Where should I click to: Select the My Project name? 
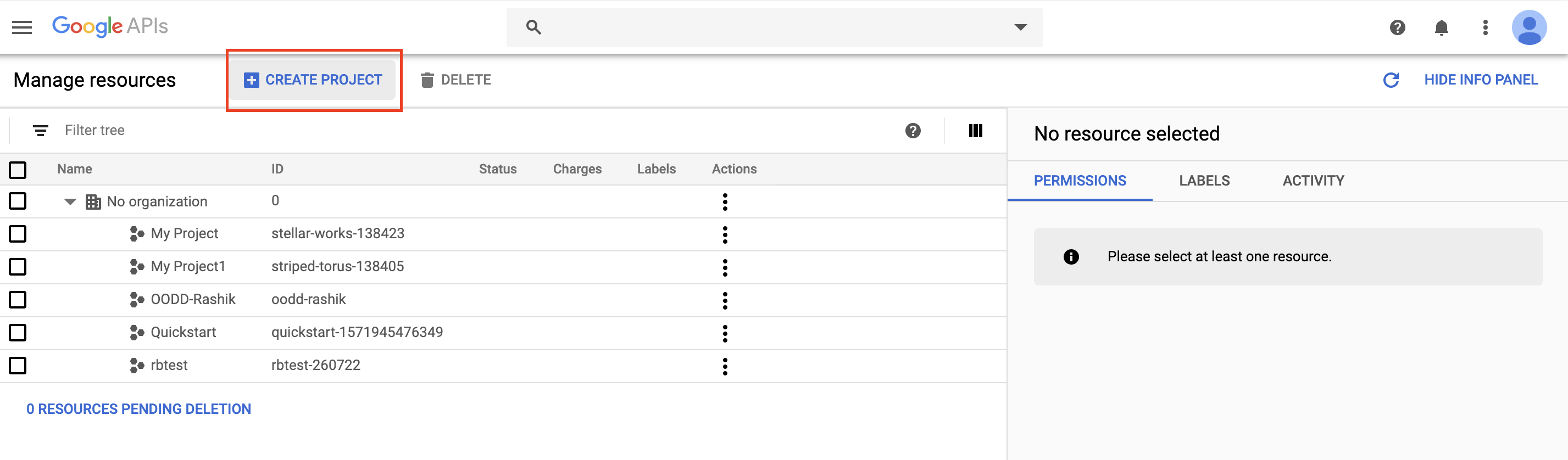click(x=184, y=234)
